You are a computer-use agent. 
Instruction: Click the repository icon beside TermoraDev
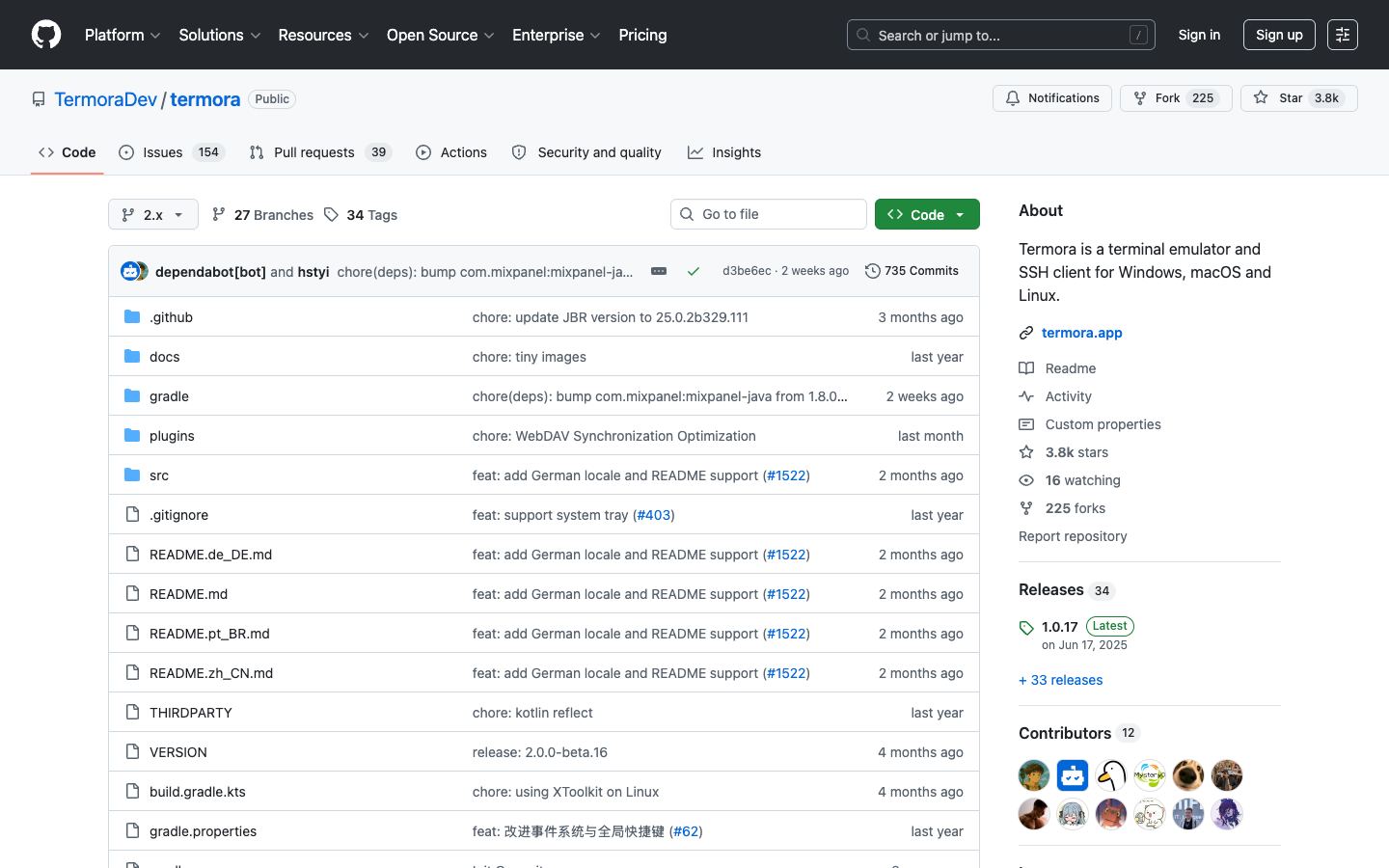pyautogui.click(x=39, y=99)
